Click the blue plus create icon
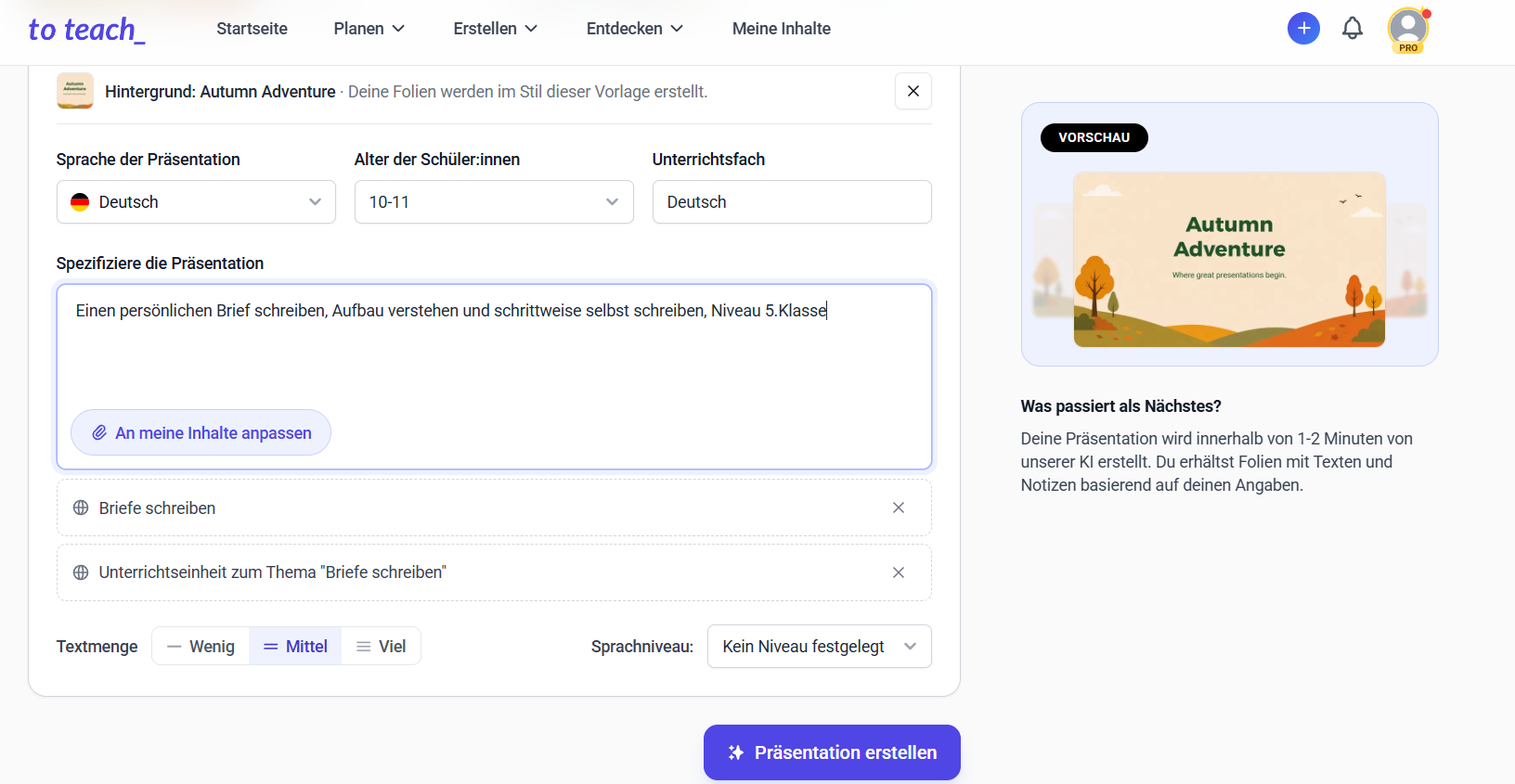Image resolution: width=1515 pixels, height=784 pixels. [1303, 29]
